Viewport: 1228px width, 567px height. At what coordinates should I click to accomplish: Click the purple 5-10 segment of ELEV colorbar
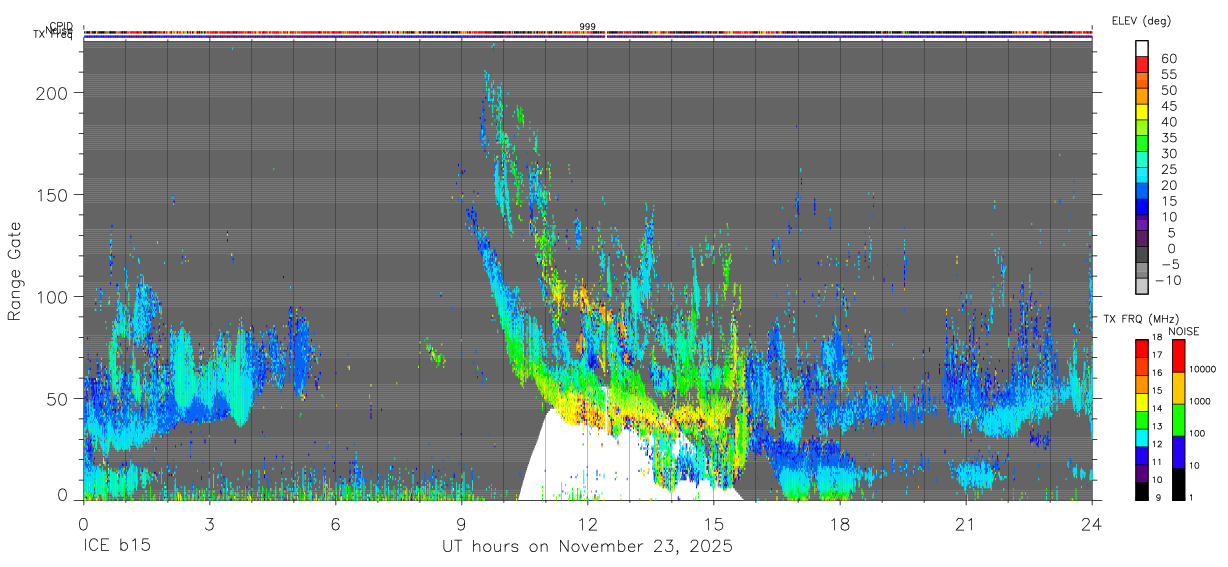(x=1142, y=224)
